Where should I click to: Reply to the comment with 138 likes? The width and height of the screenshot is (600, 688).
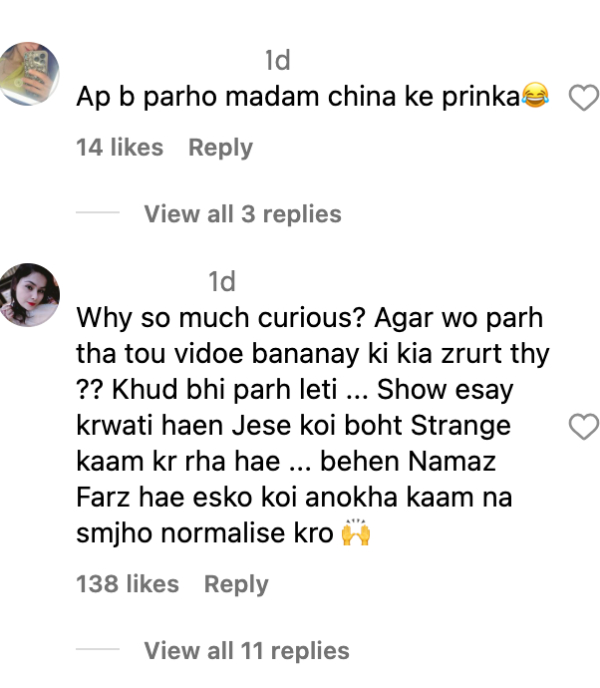coord(236,584)
